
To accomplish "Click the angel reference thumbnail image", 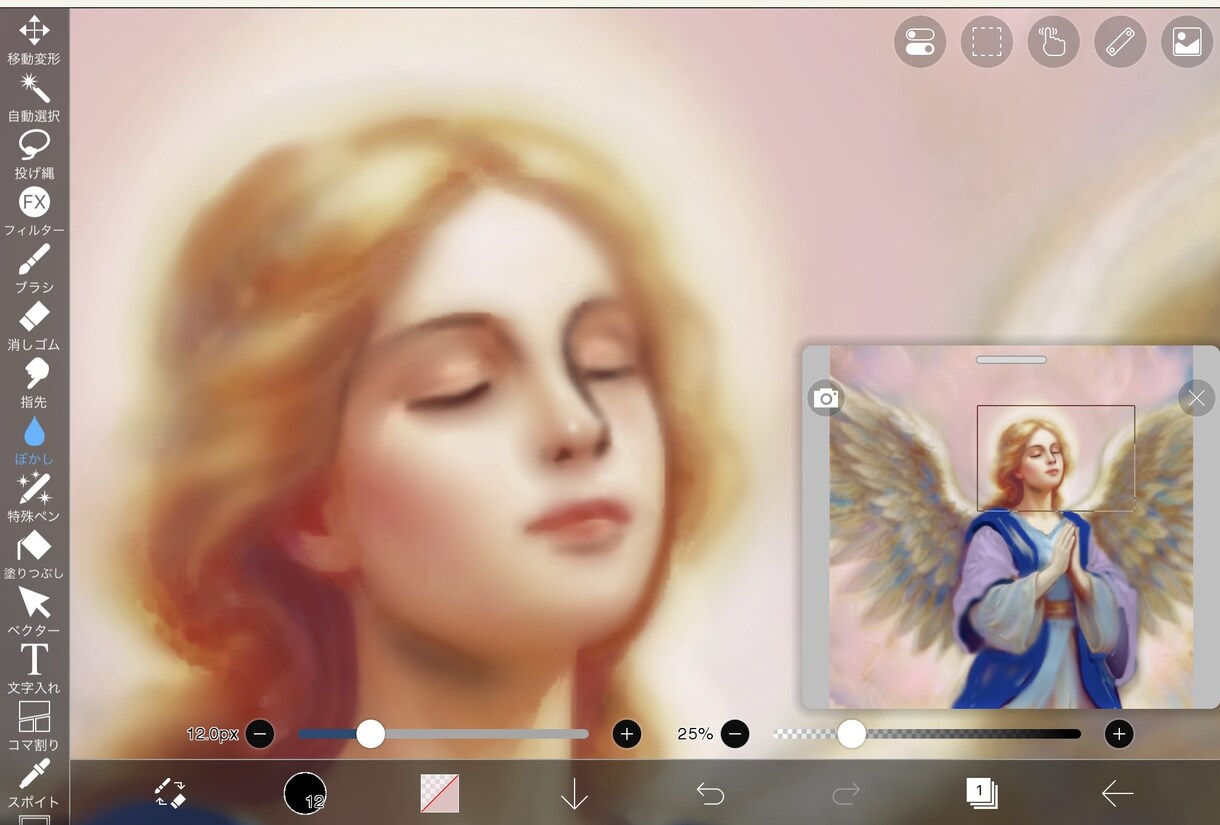I will (1011, 527).
